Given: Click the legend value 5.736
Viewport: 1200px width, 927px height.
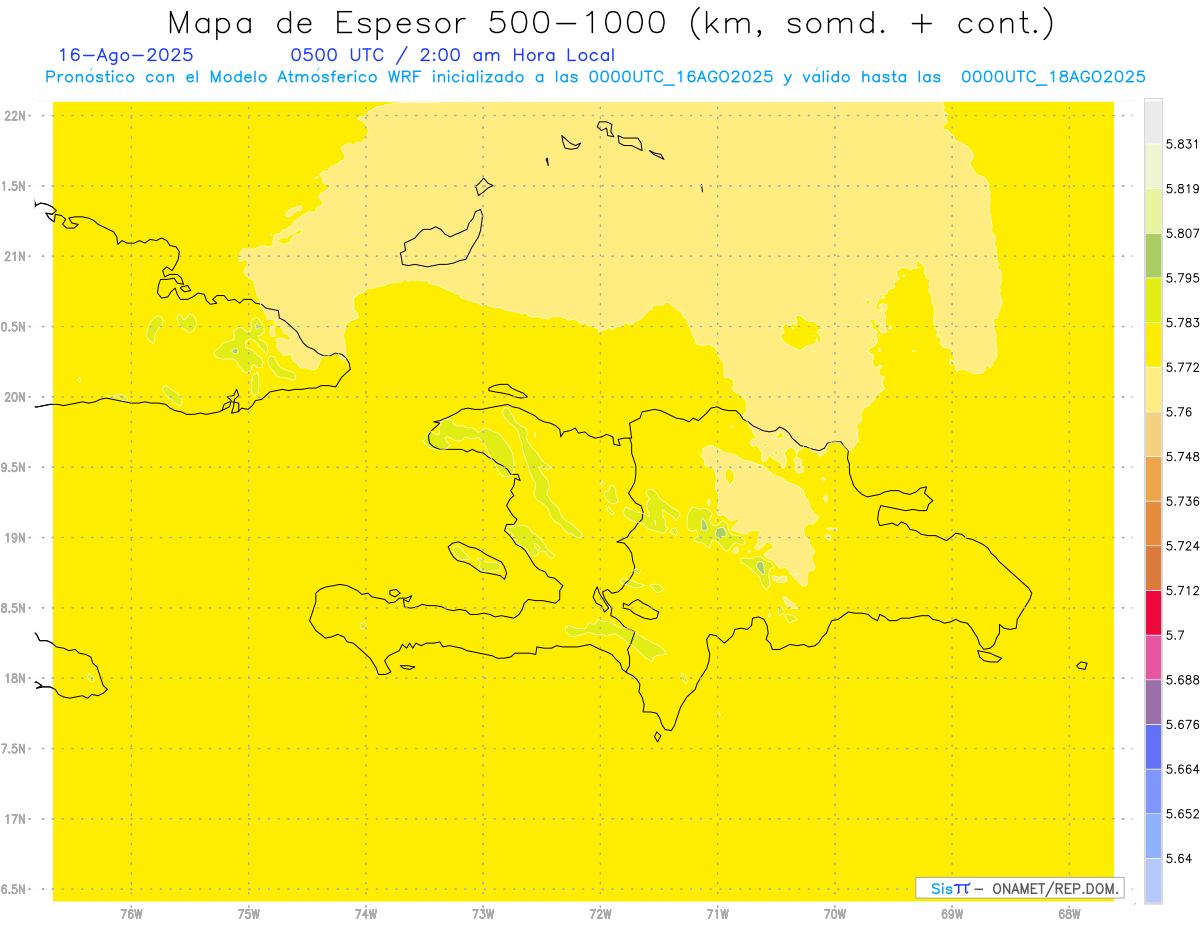Looking at the screenshot, I should pyautogui.click(x=1183, y=501).
